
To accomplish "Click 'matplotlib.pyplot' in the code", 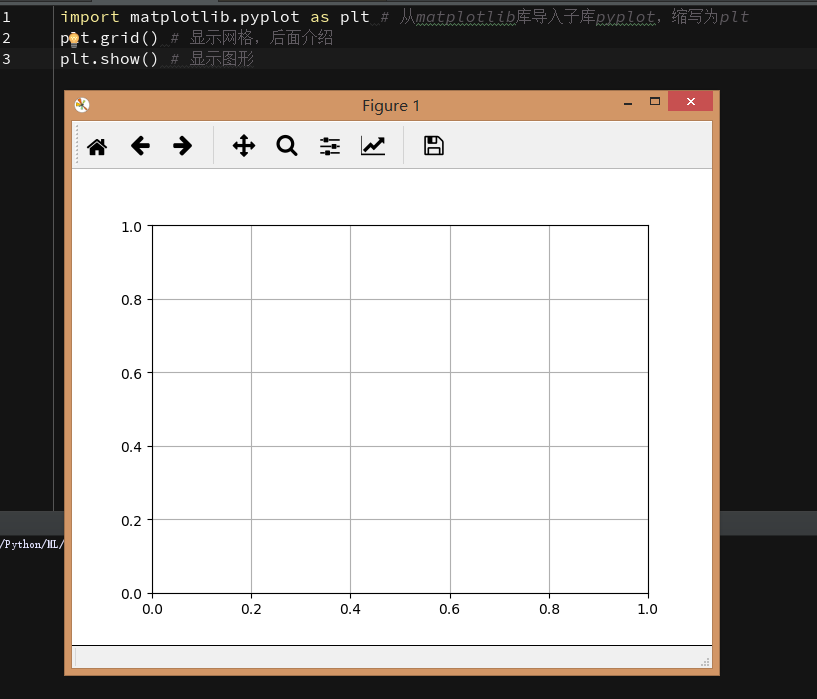I will pyautogui.click(x=215, y=17).
